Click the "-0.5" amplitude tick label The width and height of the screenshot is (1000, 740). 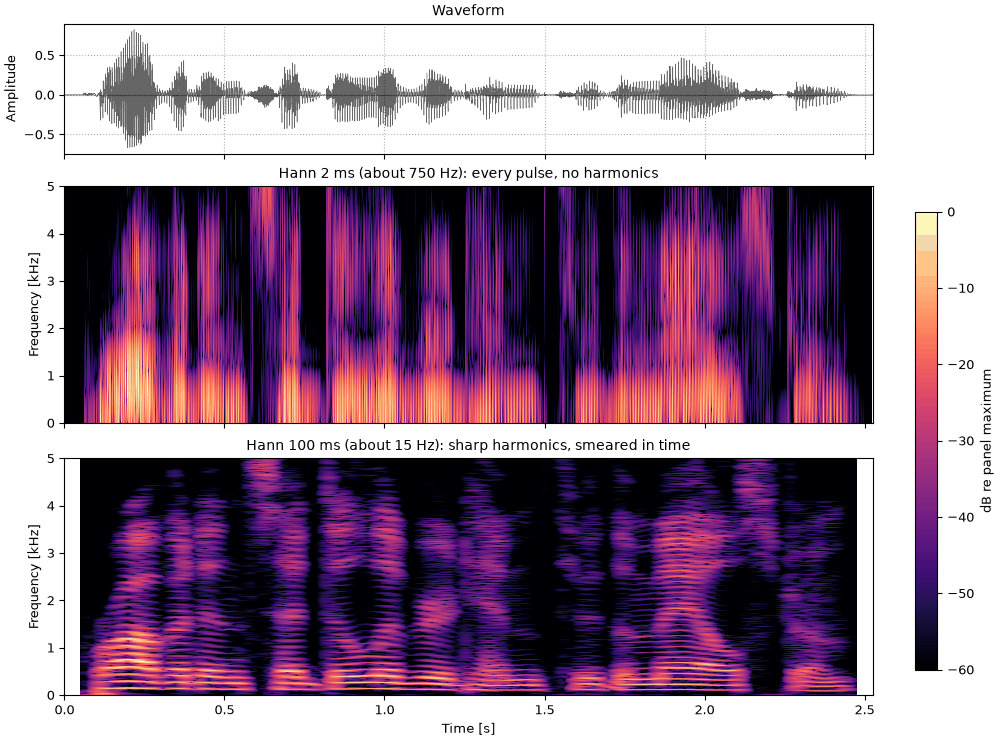pyautogui.click(x=40, y=135)
